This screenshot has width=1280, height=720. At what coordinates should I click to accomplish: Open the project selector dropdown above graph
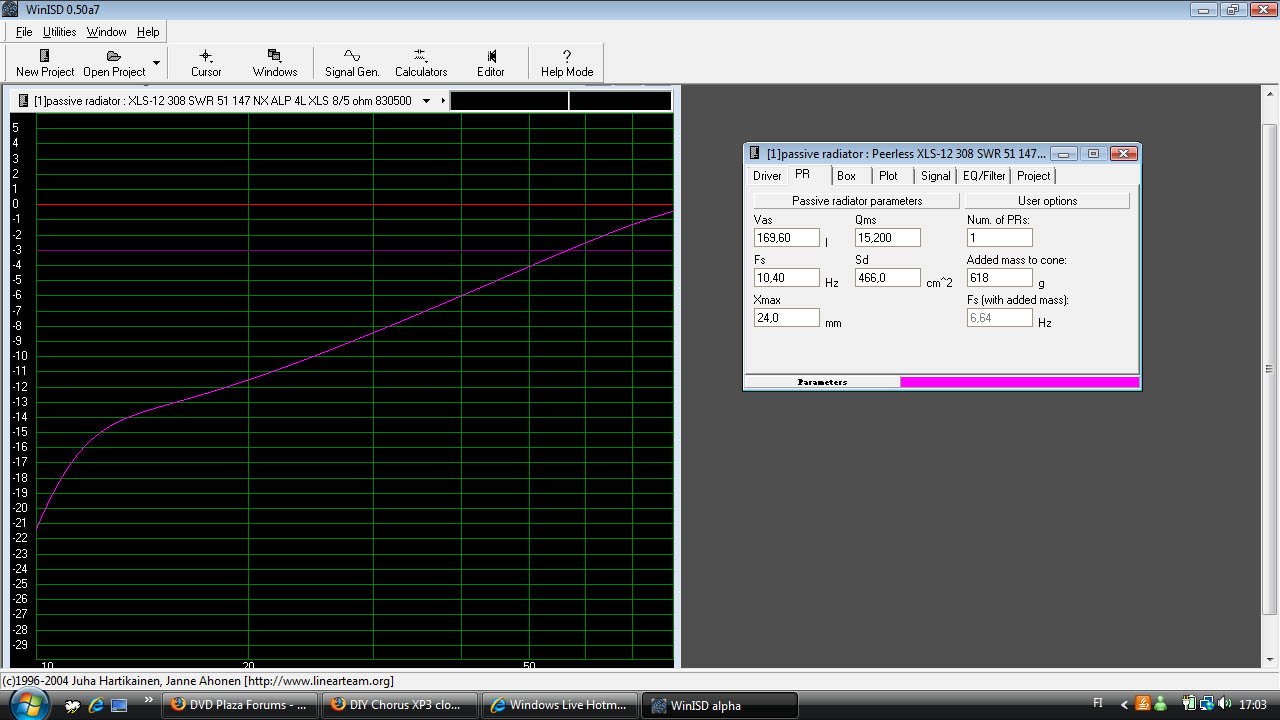click(426, 101)
